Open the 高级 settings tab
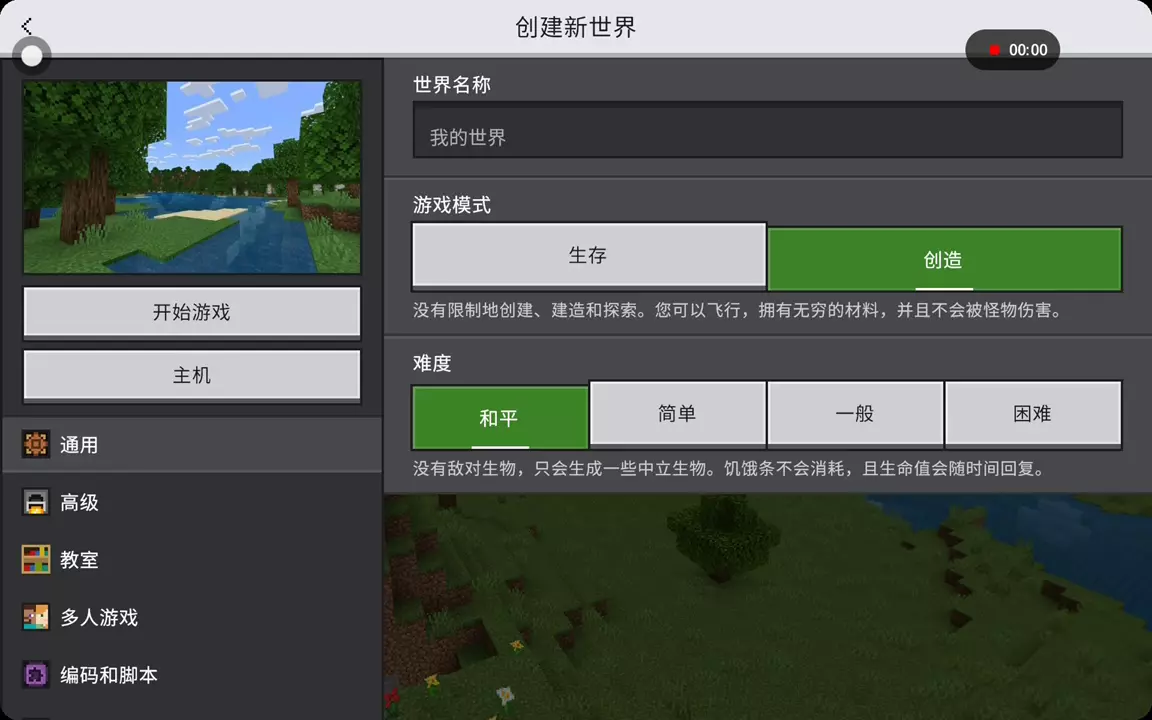Viewport: 1152px width, 720px height. coord(192,503)
